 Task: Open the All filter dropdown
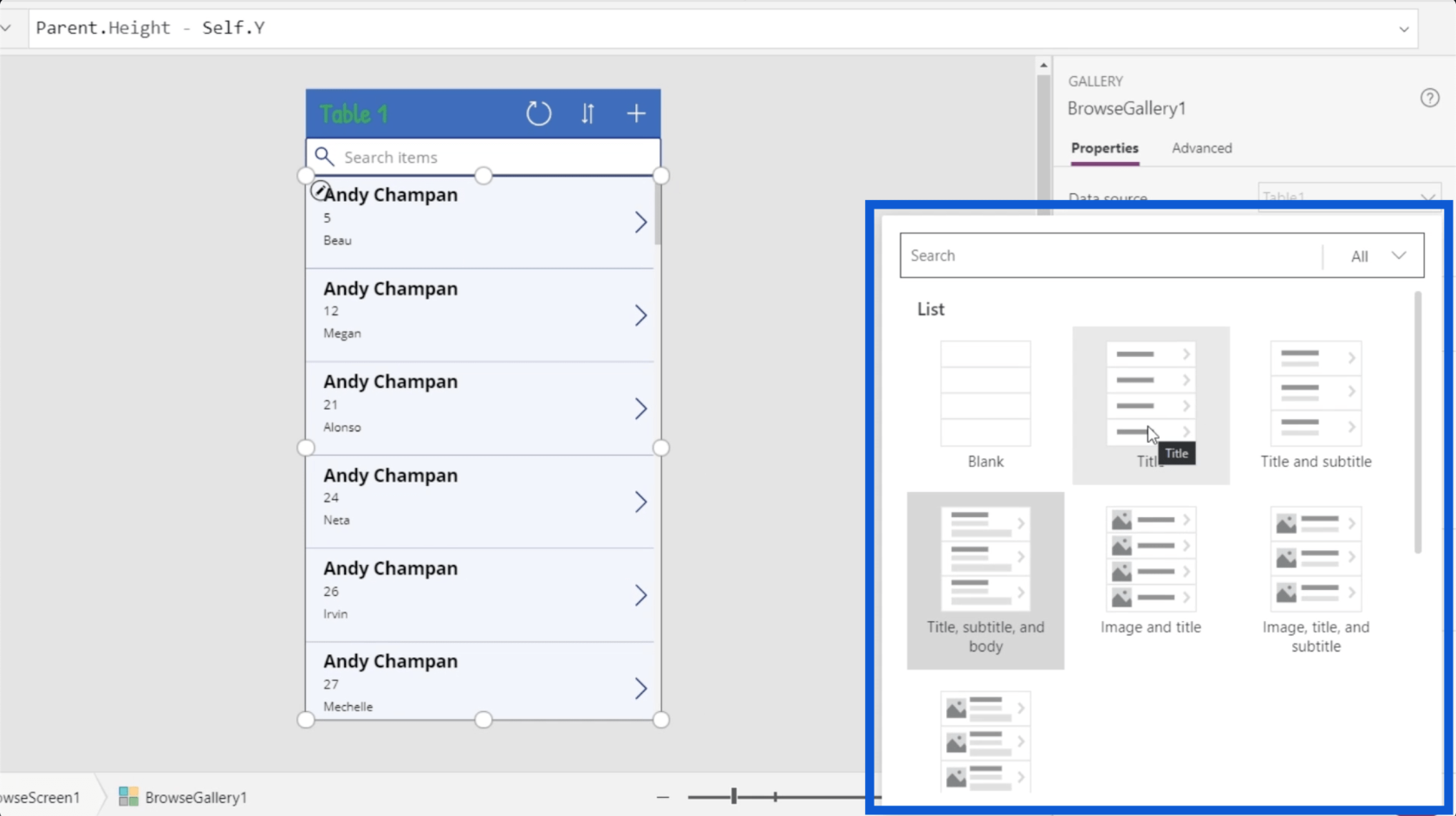pyautogui.click(x=1376, y=256)
